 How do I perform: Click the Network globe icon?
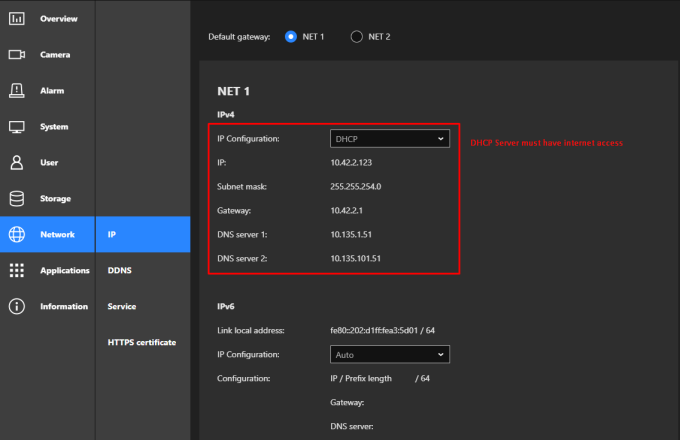click(17, 235)
